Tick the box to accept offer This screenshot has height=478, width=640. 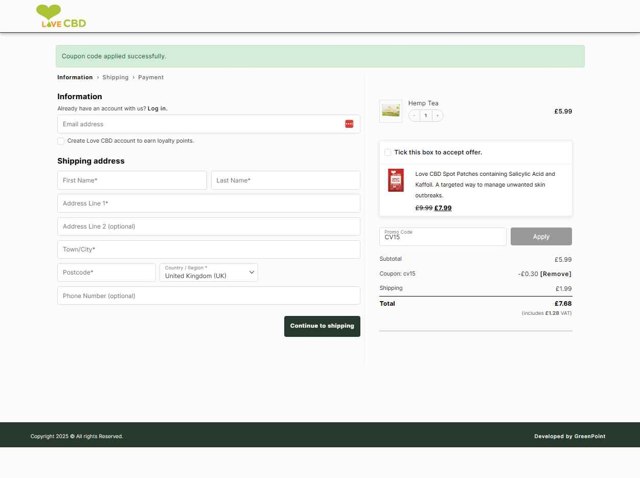pos(387,152)
